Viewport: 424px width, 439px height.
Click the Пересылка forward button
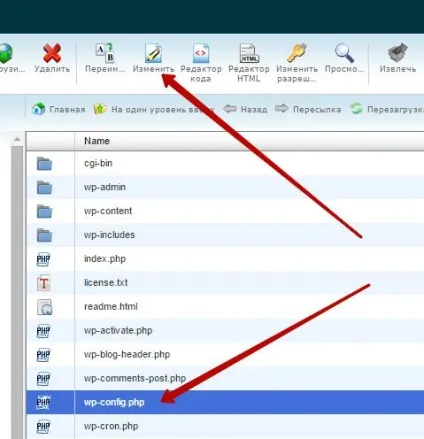308,109
